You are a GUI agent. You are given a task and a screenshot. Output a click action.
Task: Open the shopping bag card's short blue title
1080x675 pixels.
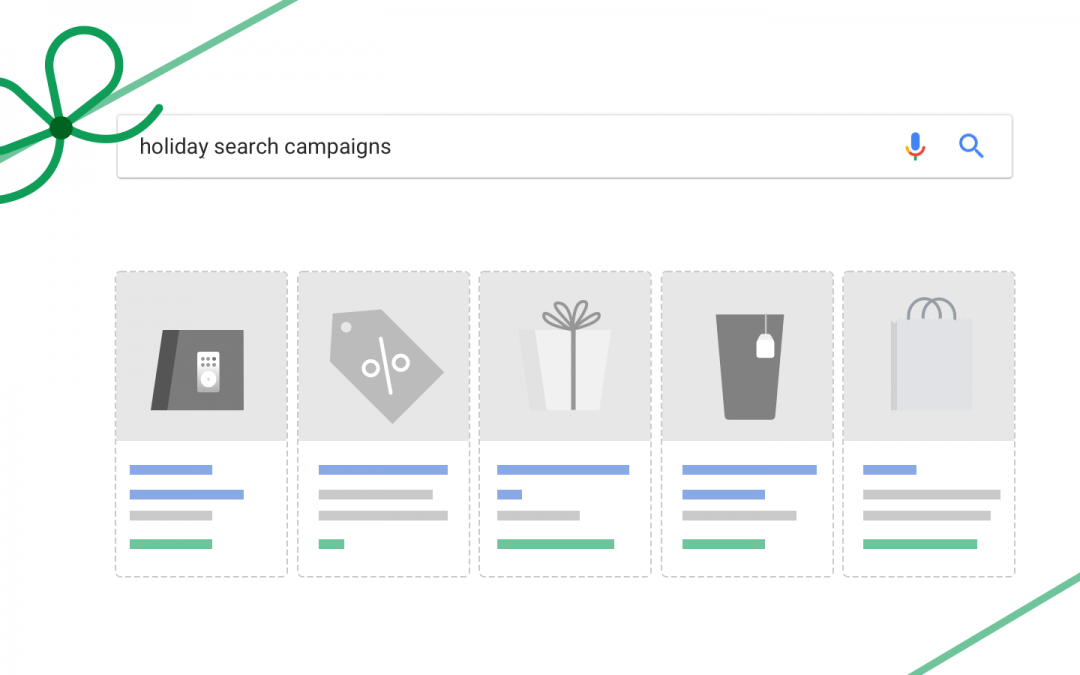(x=889, y=470)
